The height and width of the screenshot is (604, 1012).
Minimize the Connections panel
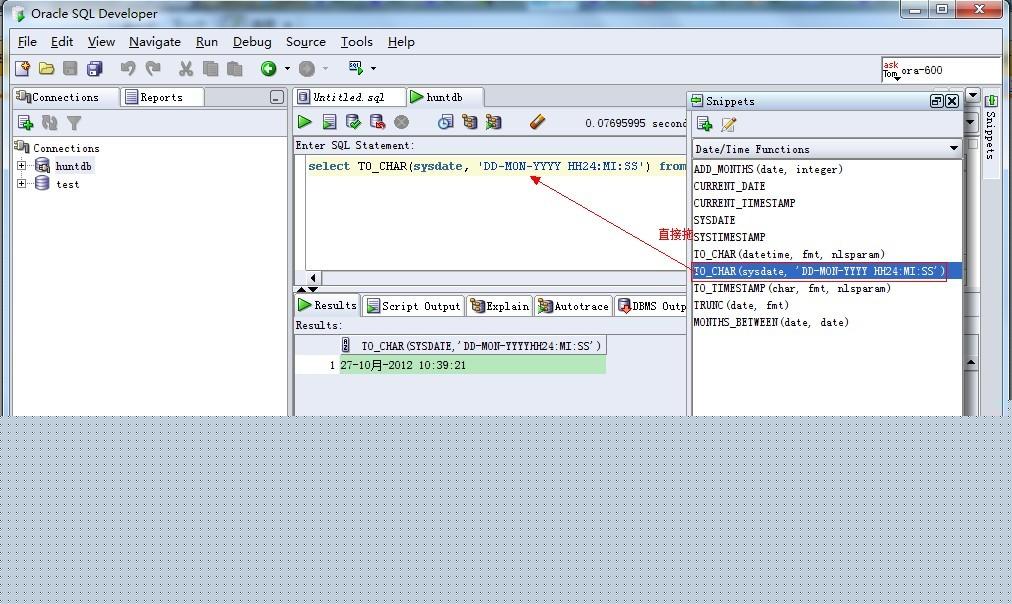[x=277, y=97]
